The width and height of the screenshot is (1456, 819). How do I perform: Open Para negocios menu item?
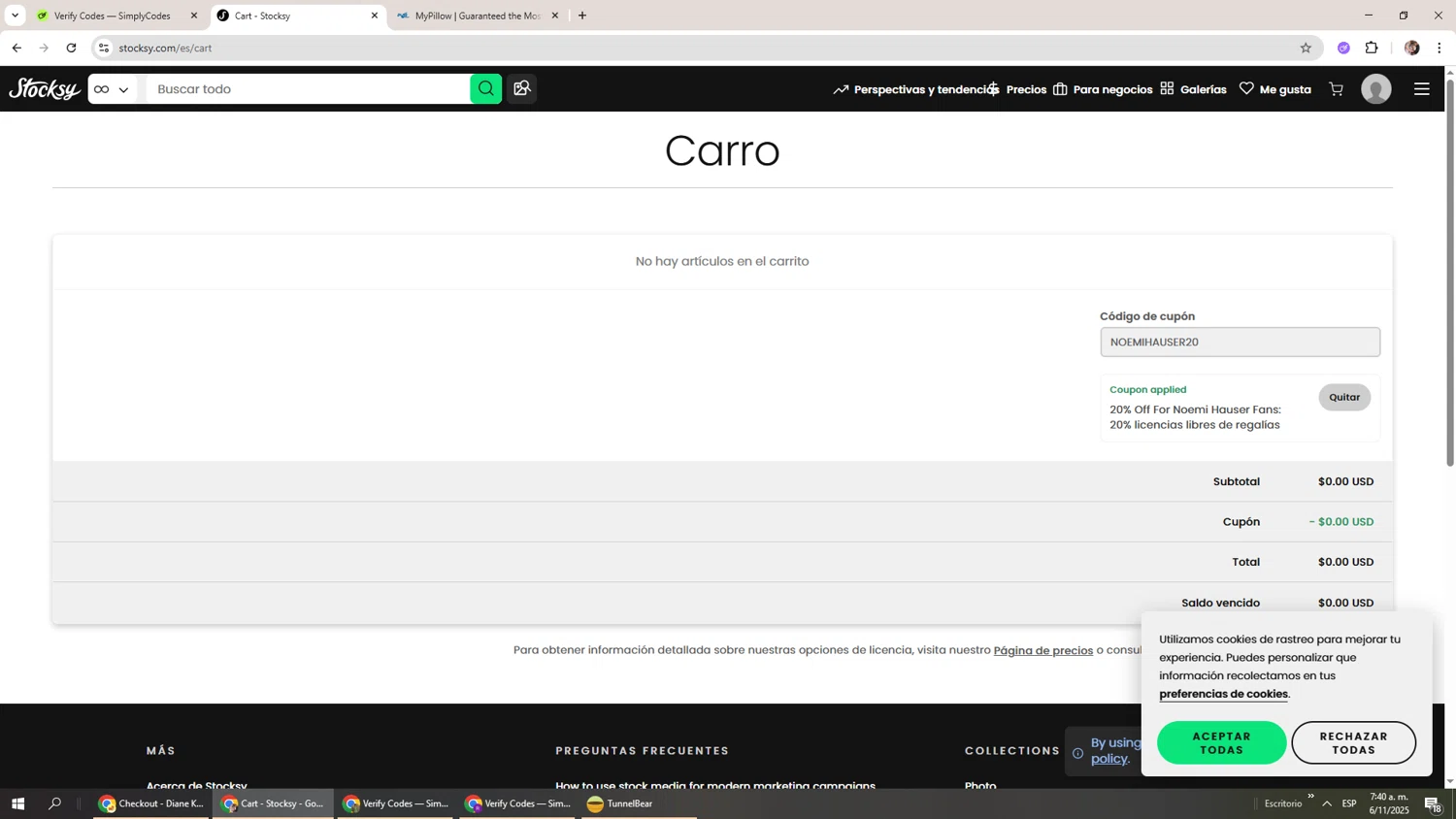pyautogui.click(x=1103, y=89)
